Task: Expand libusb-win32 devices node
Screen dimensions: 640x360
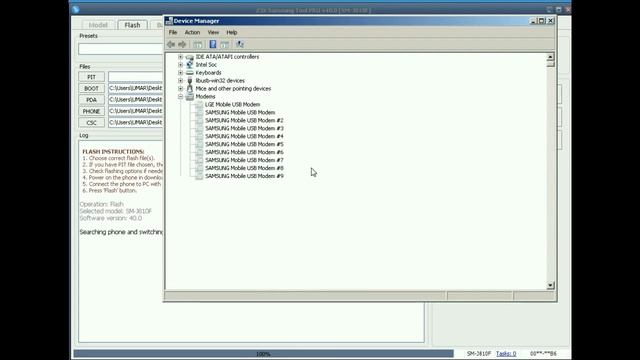Action: click(x=180, y=80)
